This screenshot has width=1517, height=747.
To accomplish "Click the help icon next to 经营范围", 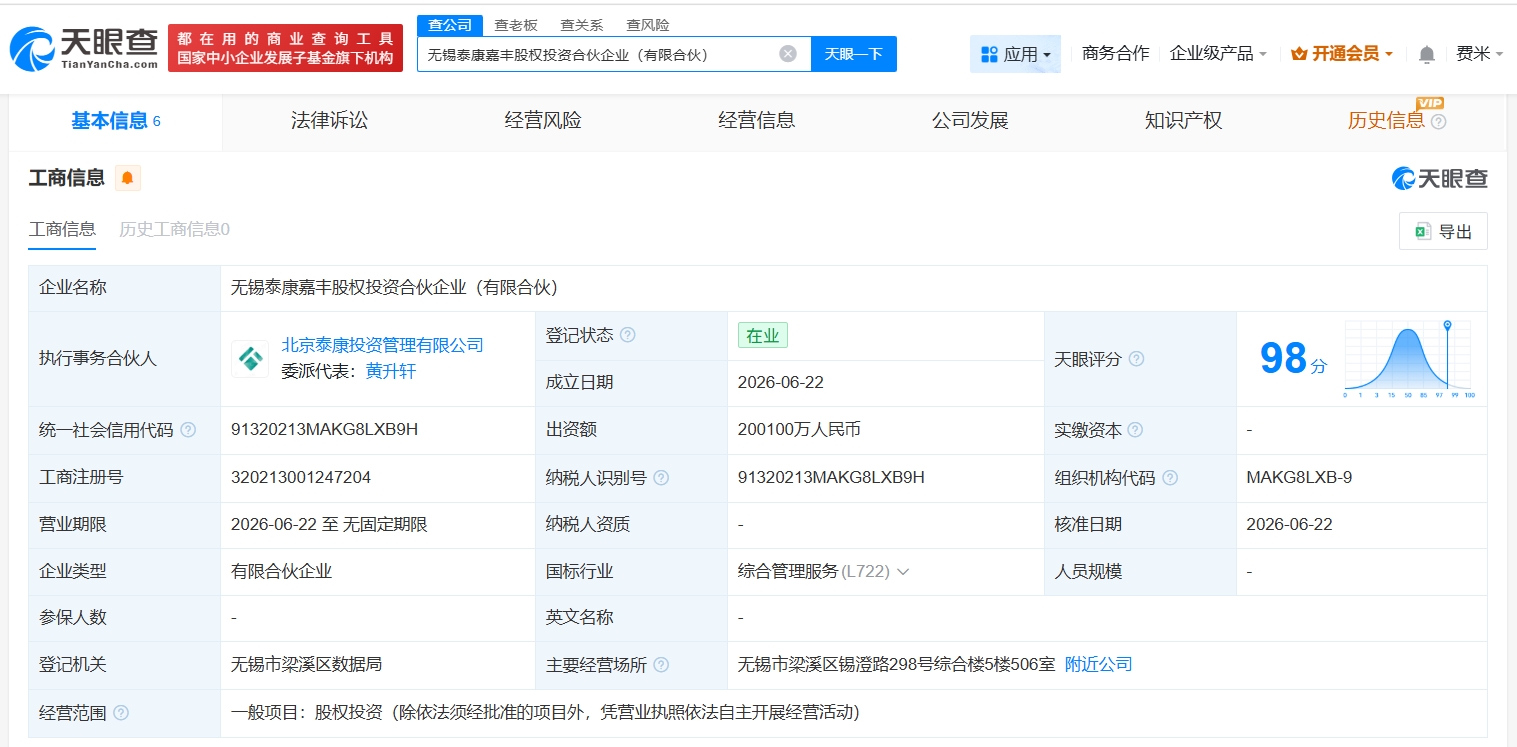I will (121, 713).
